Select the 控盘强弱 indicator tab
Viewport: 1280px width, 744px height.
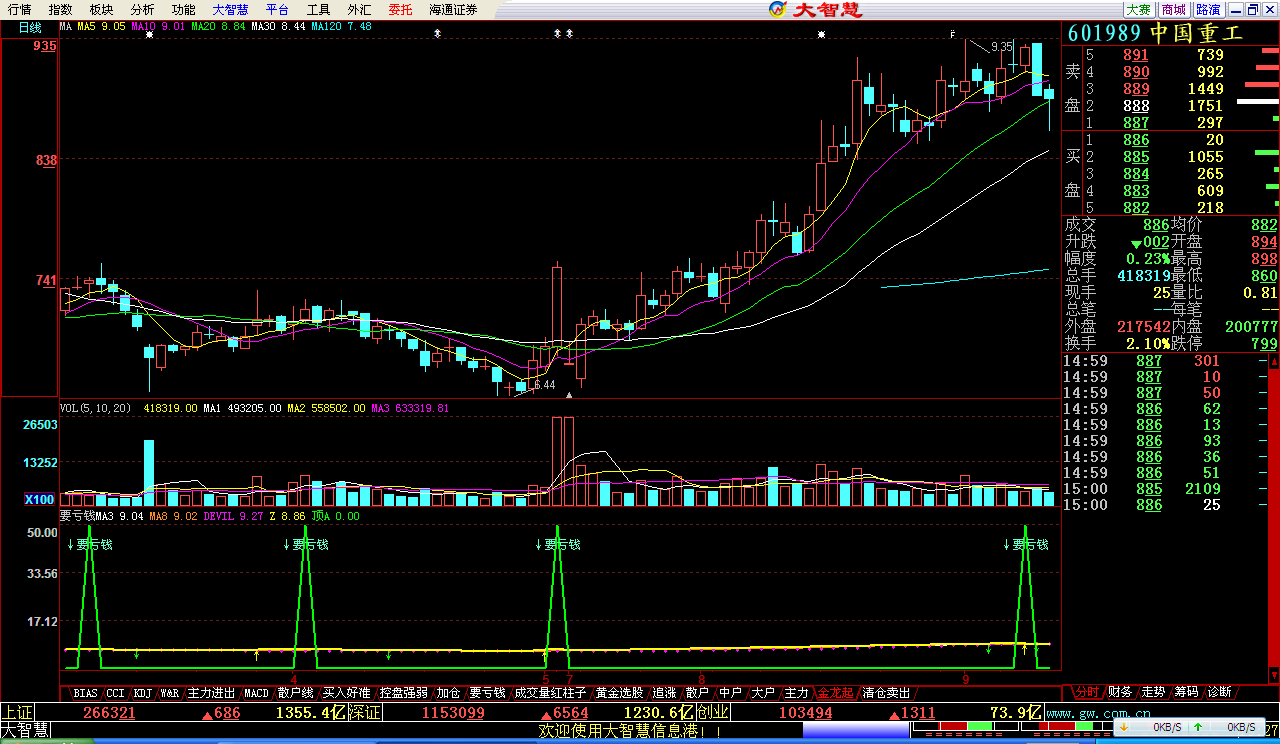[404, 693]
